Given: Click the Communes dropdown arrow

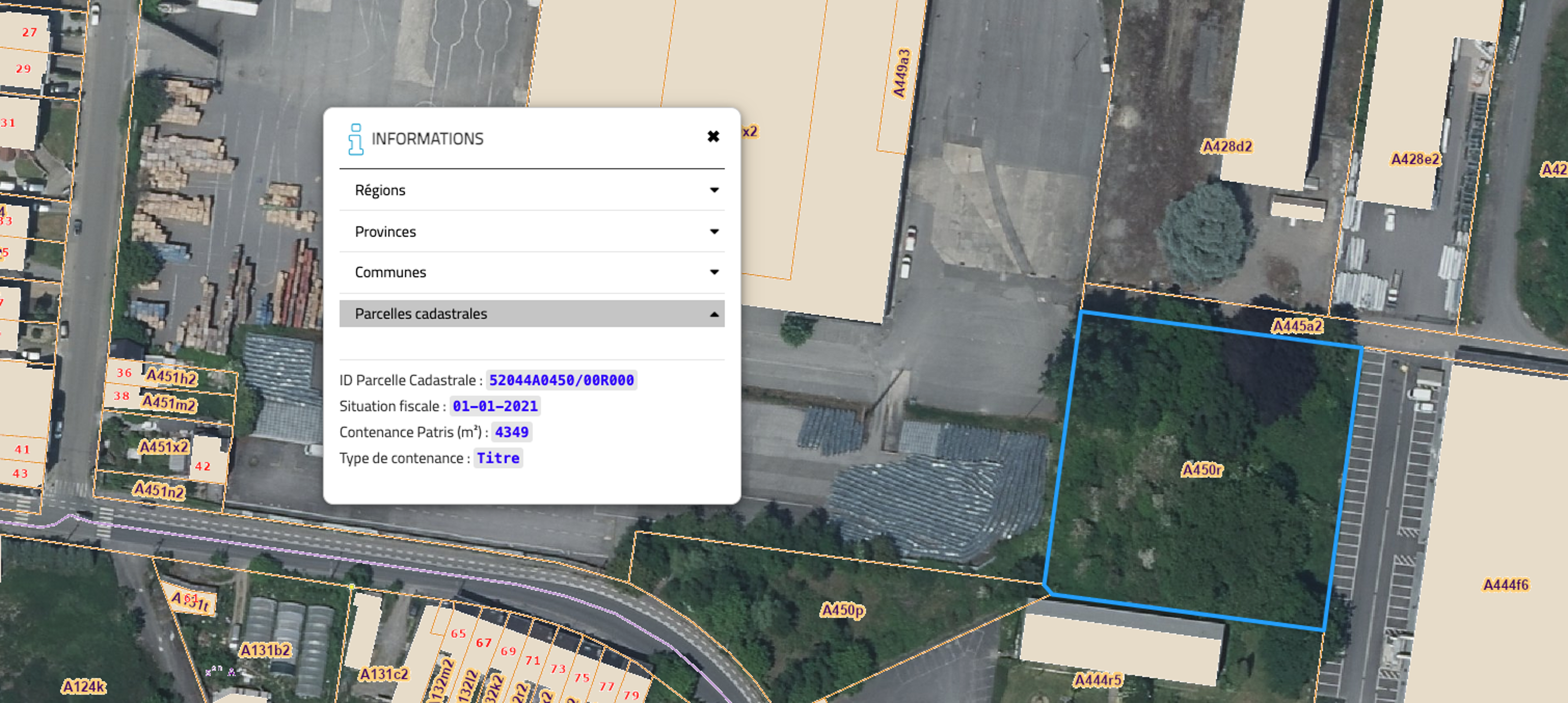Looking at the screenshot, I should (714, 272).
